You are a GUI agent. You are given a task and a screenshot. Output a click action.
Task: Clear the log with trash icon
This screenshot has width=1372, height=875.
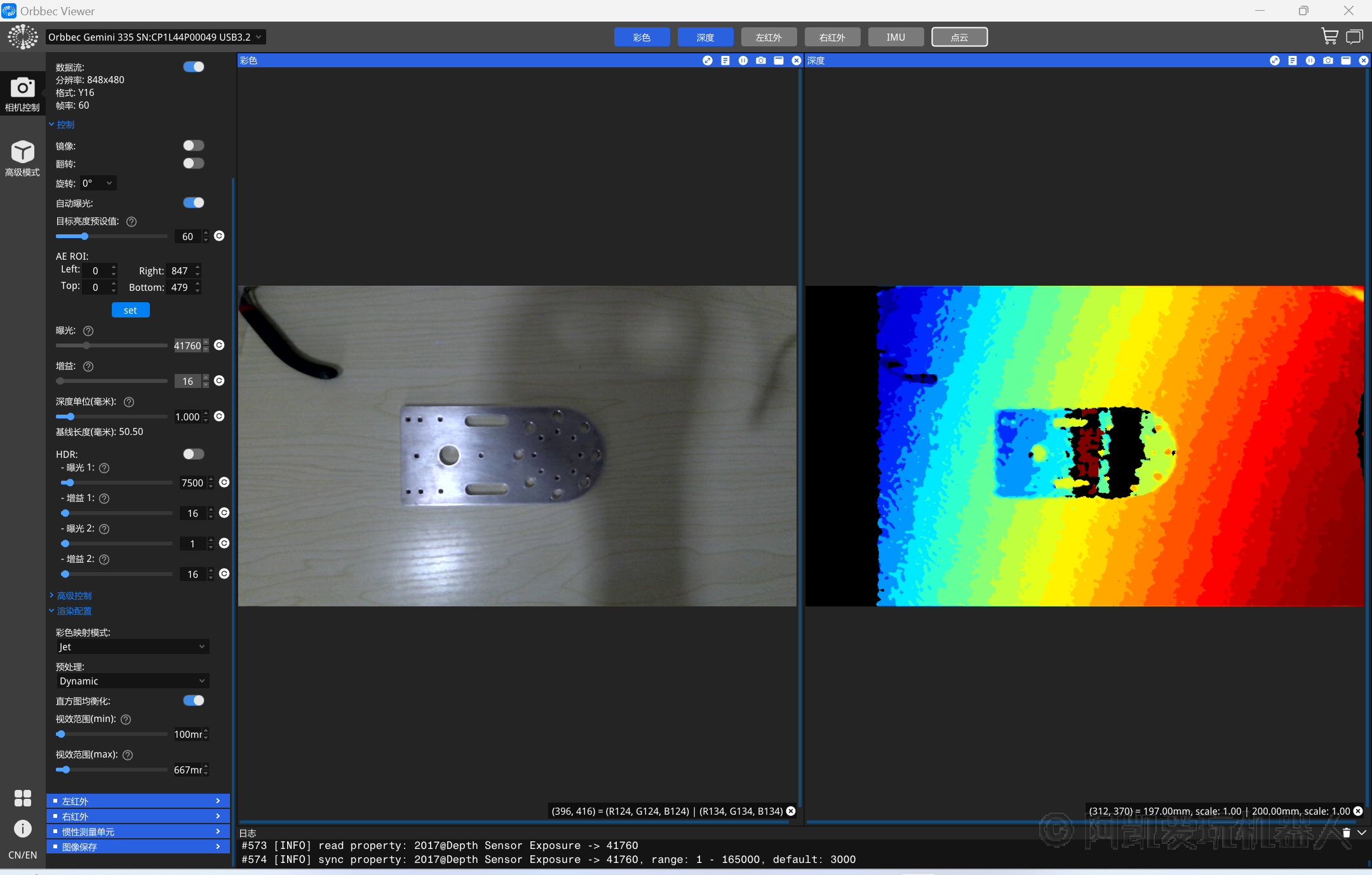click(x=1346, y=832)
